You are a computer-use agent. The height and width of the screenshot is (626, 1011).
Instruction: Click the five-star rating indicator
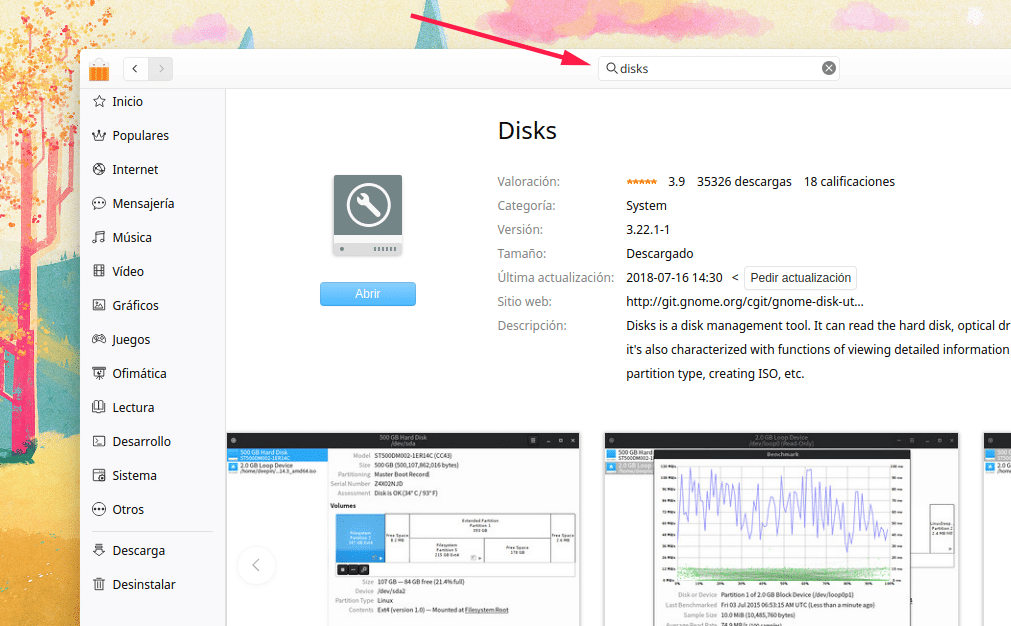tap(642, 182)
